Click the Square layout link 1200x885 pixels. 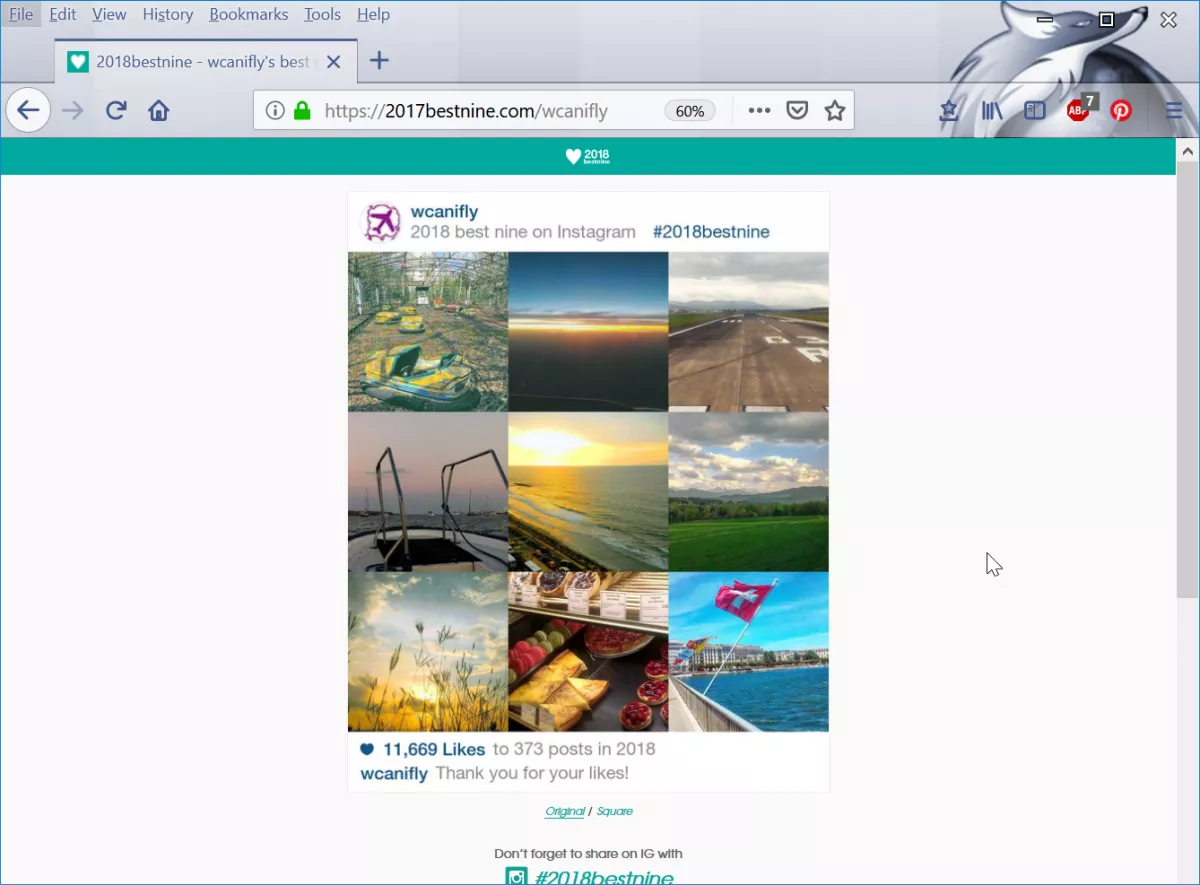[614, 811]
